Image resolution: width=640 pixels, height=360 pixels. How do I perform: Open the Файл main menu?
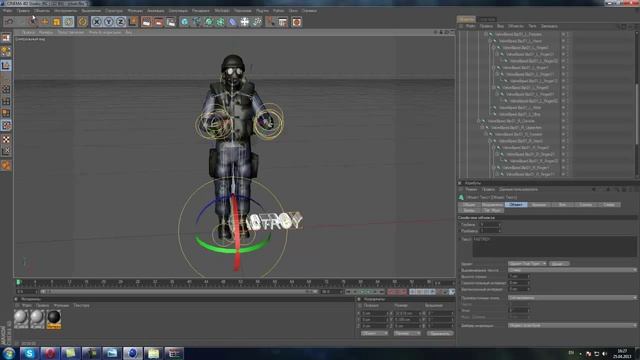pyautogui.click(x=7, y=11)
